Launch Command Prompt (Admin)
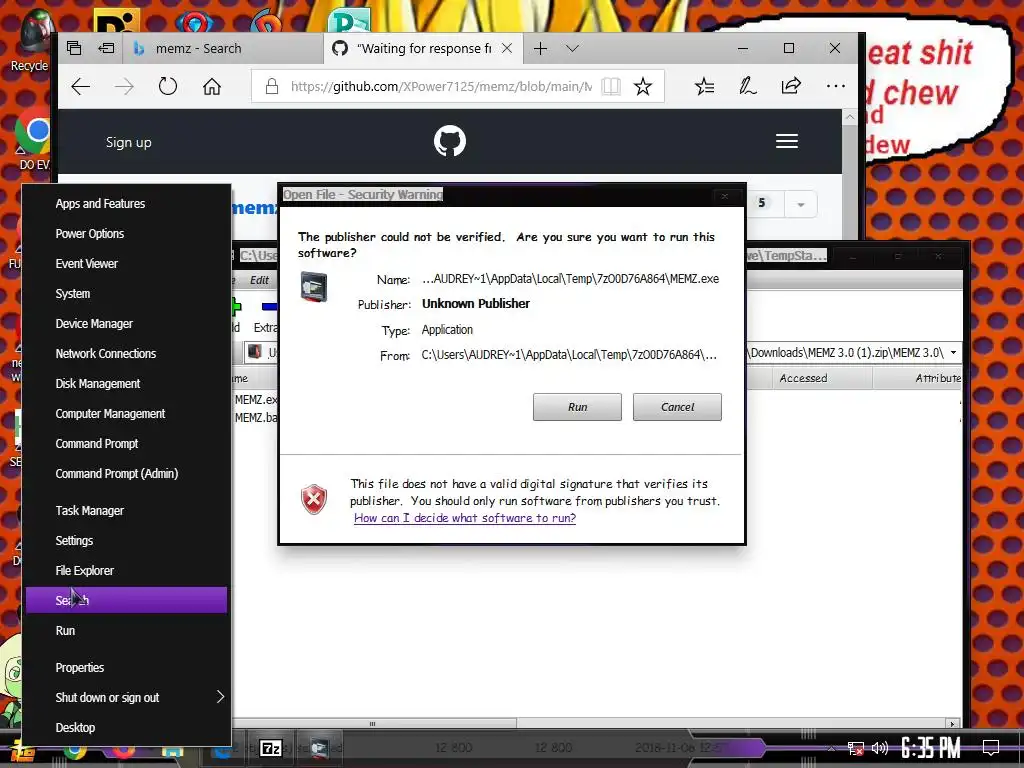Viewport: 1024px width, 768px height. click(116, 474)
